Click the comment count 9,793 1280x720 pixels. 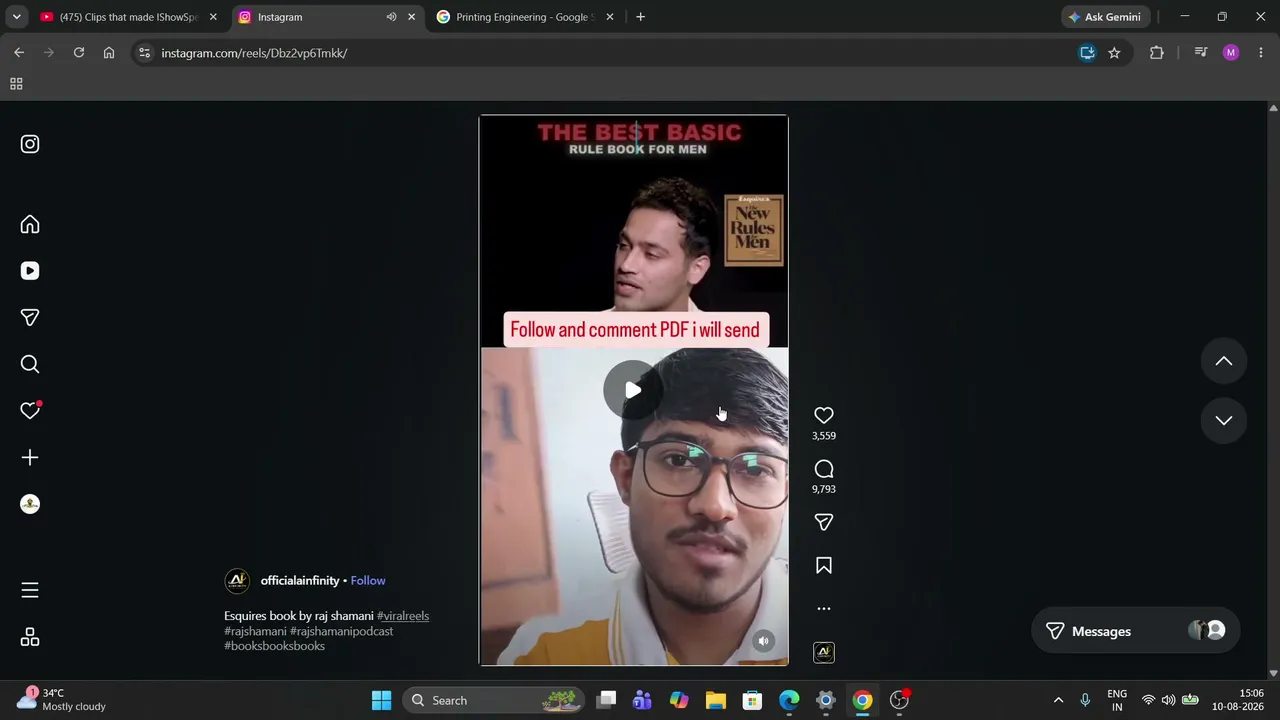click(x=824, y=489)
